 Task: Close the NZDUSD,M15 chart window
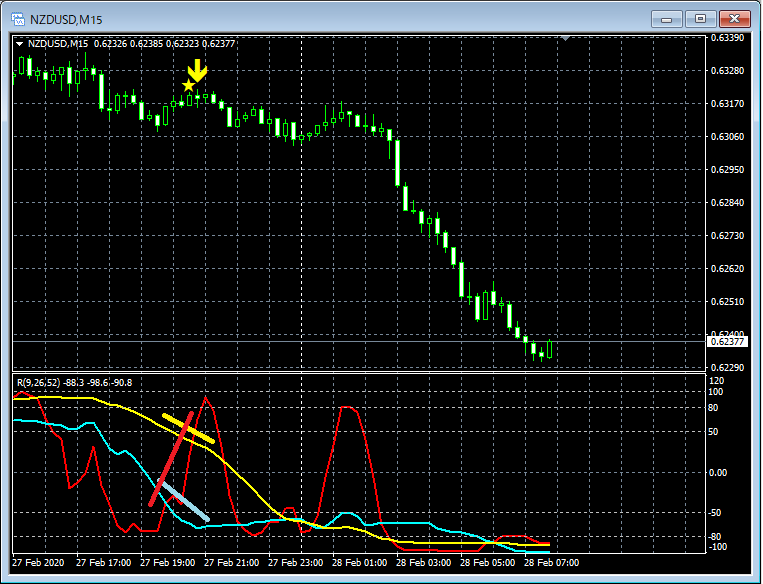733,19
